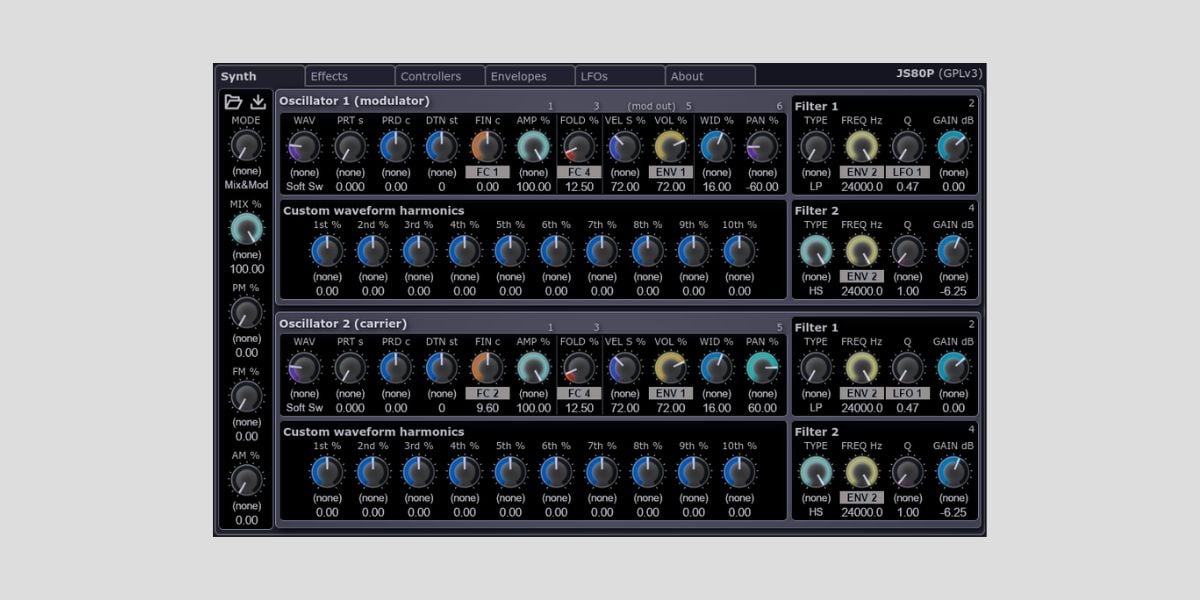
Task: Click the 9.60 FIN value in Oscillator 2
Action: tap(487, 407)
